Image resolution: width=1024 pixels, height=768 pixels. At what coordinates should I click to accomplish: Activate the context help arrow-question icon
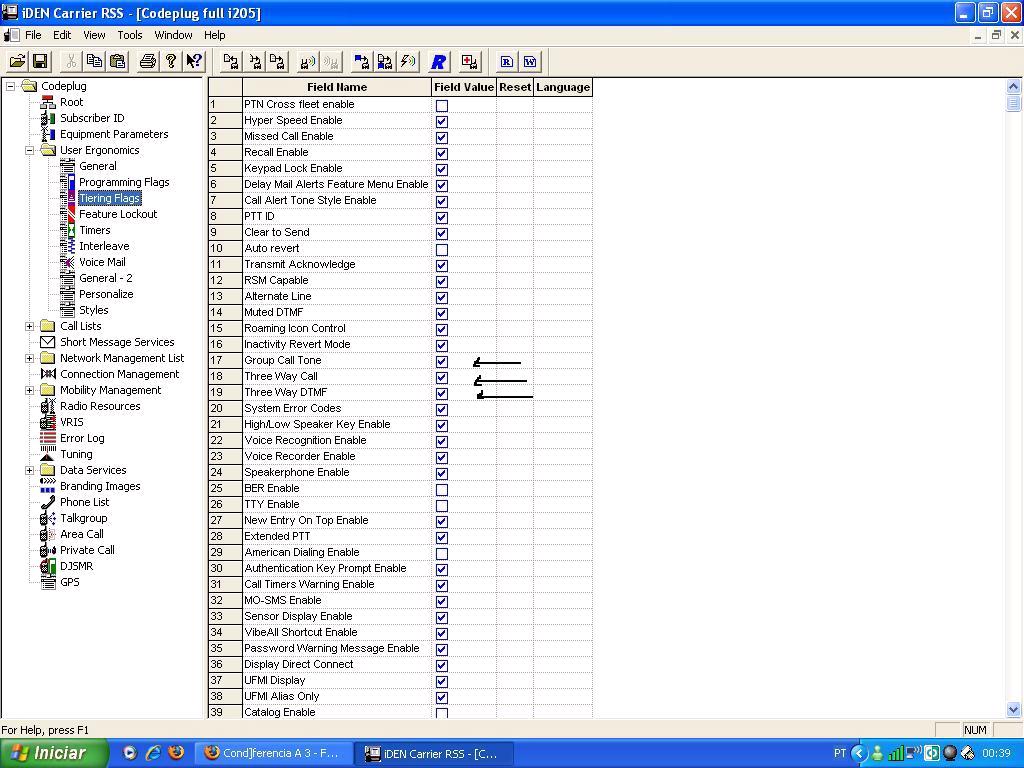click(194, 61)
